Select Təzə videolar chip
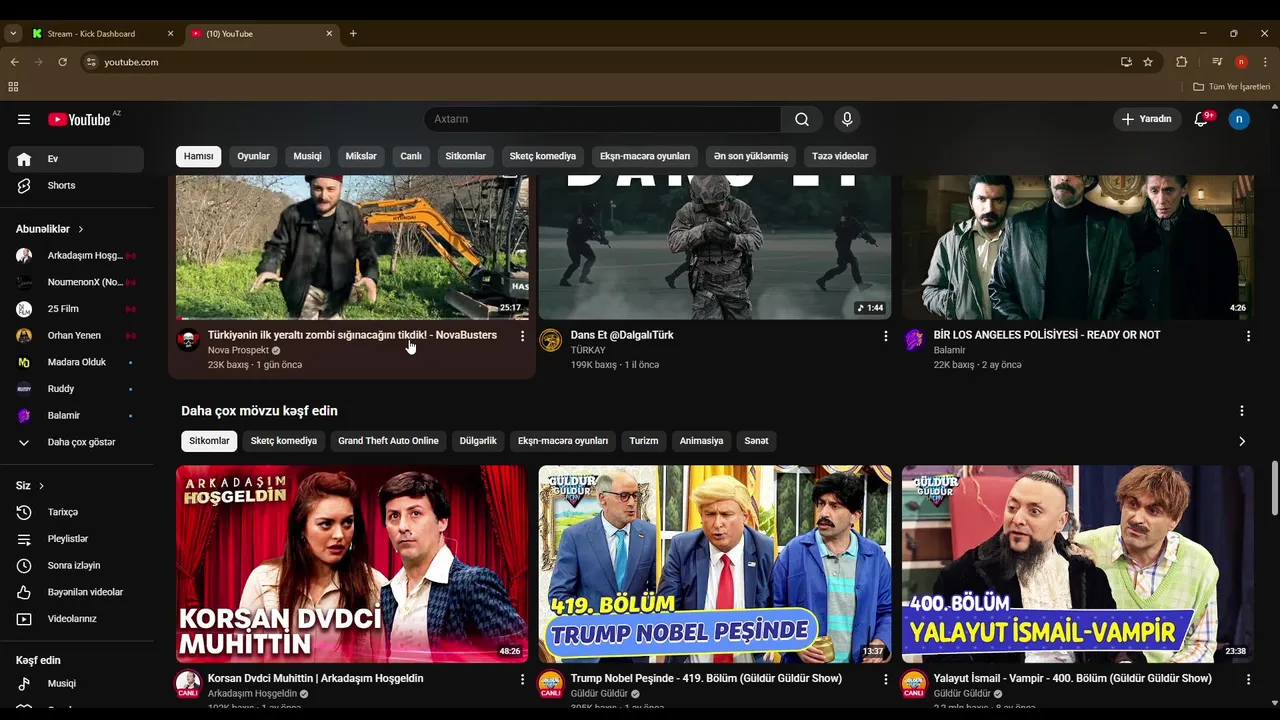This screenshot has height=720, width=1280. [x=840, y=156]
